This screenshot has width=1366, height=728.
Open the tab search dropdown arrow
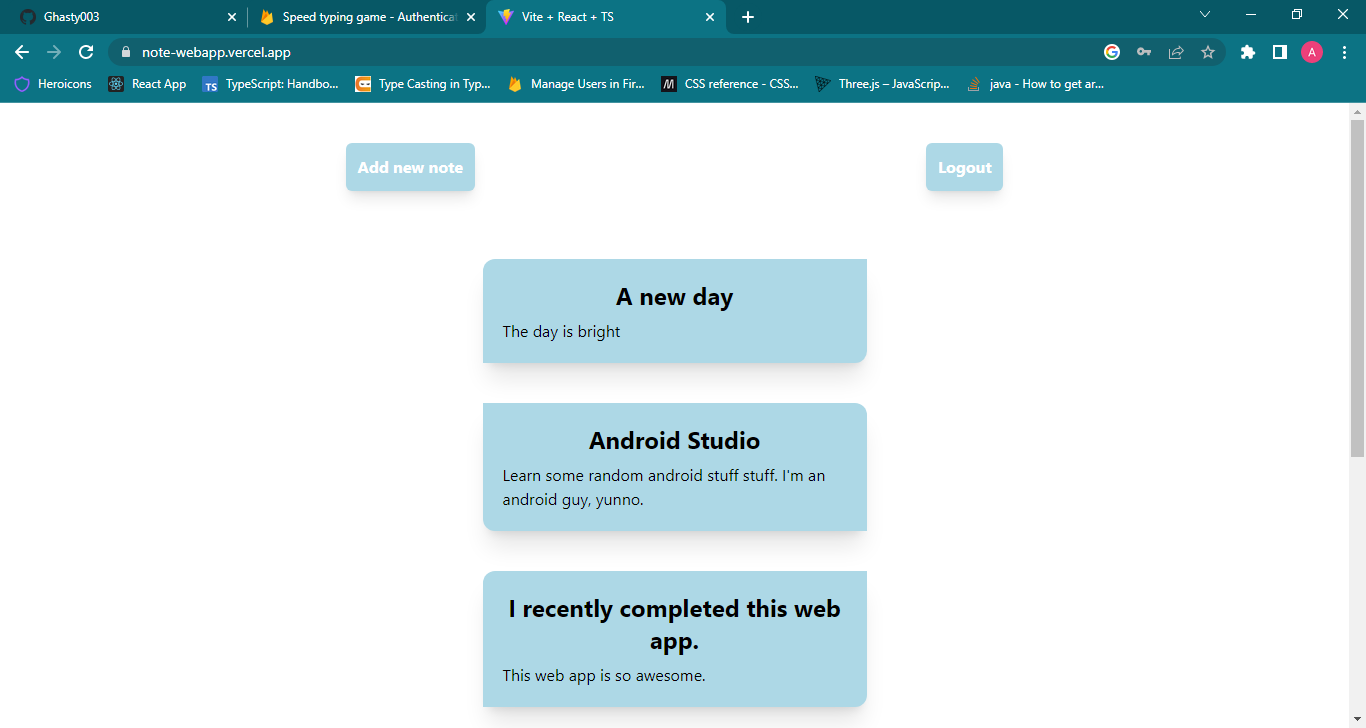(x=1205, y=14)
